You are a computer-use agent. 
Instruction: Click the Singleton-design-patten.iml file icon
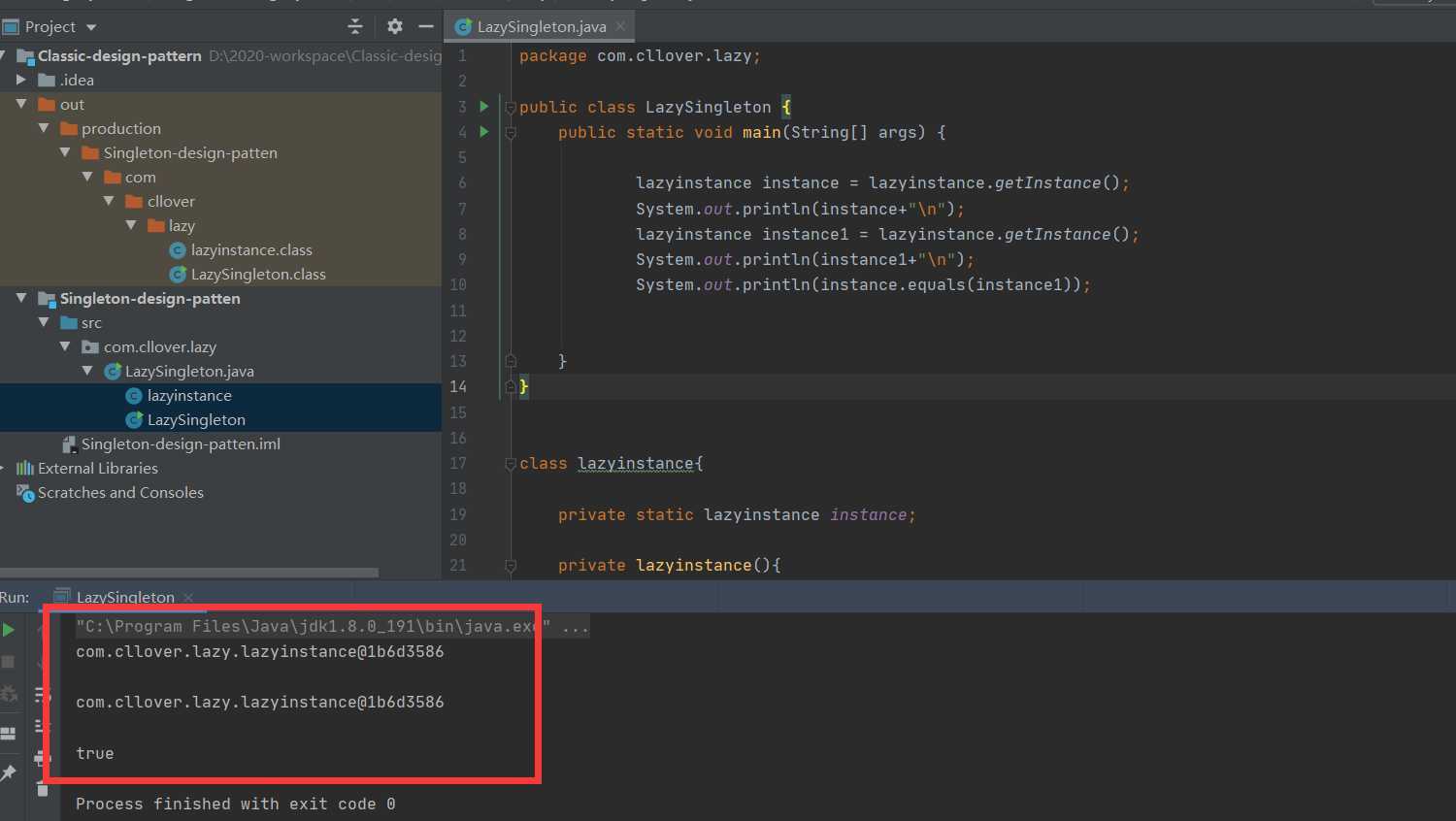tap(69, 444)
